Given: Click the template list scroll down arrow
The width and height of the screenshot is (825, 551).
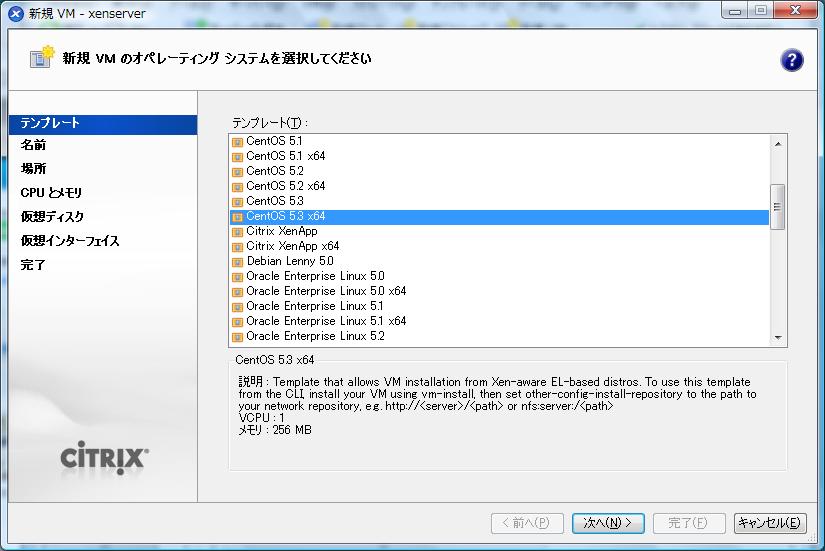Looking at the screenshot, I should pos(778,338).
